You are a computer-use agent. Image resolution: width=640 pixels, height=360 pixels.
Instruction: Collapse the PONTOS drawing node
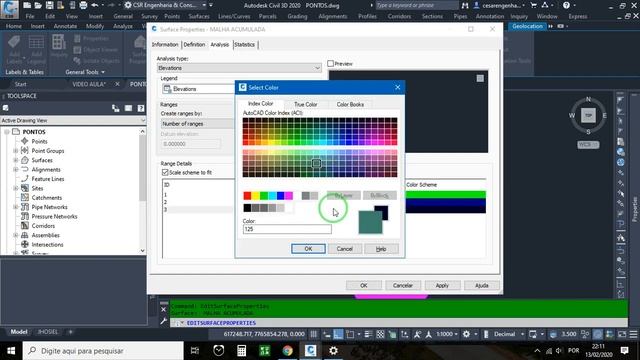point(7,132)
